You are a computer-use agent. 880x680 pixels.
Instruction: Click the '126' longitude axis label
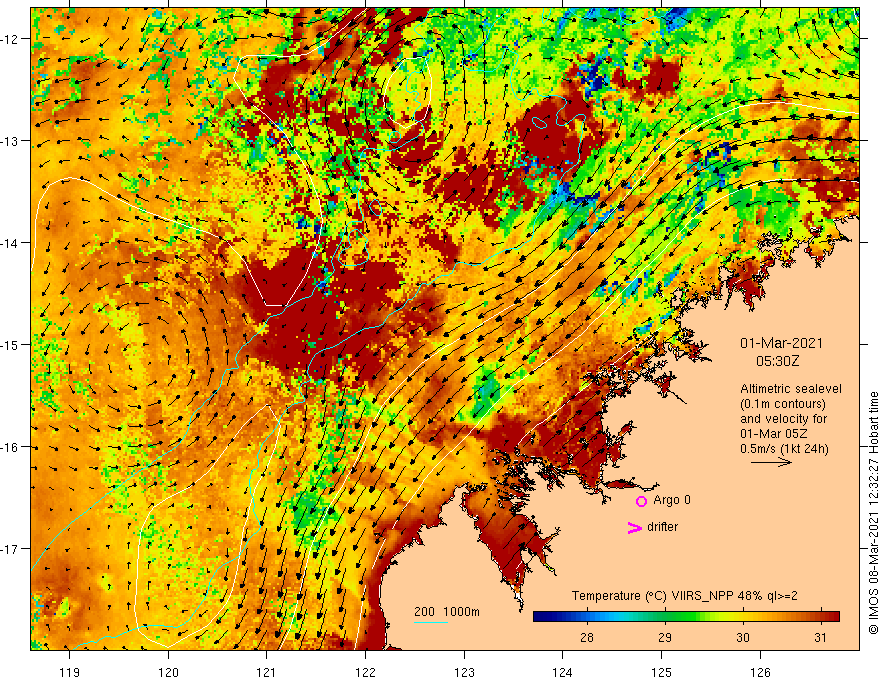760,672
